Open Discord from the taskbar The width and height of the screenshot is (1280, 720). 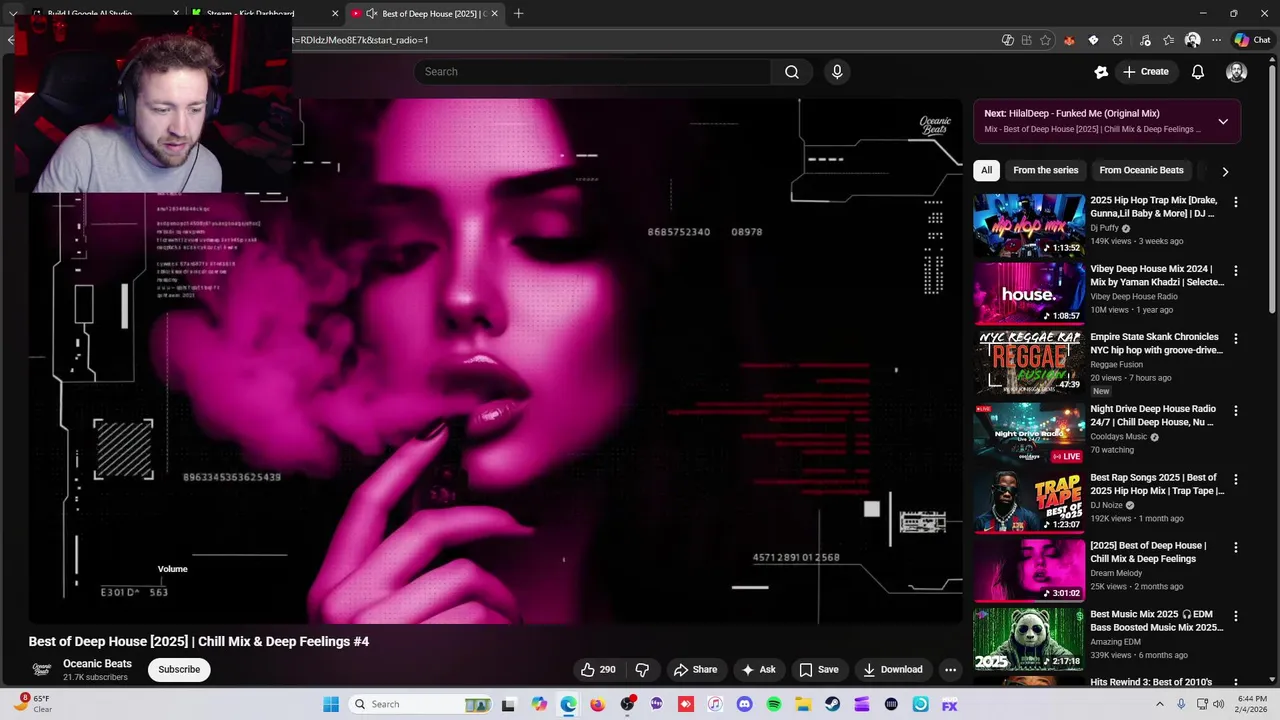coord(744,704)
